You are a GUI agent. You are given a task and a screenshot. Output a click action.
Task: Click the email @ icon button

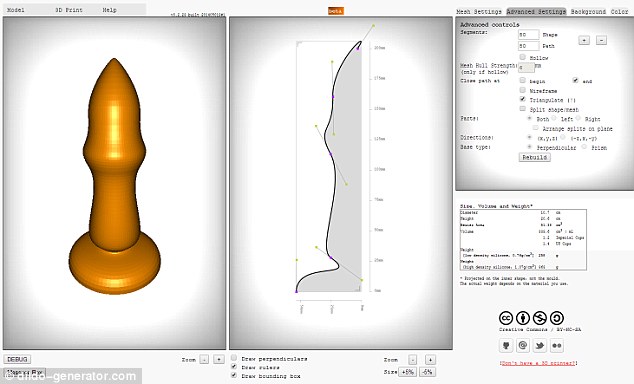523,346
